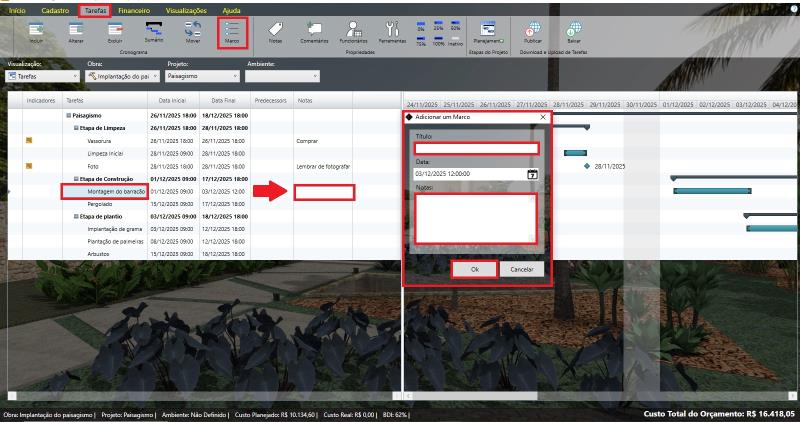Switch to the Cadastro ribbon tab
The height and width of the screenshot is (422, 800).
pos(55,9)
